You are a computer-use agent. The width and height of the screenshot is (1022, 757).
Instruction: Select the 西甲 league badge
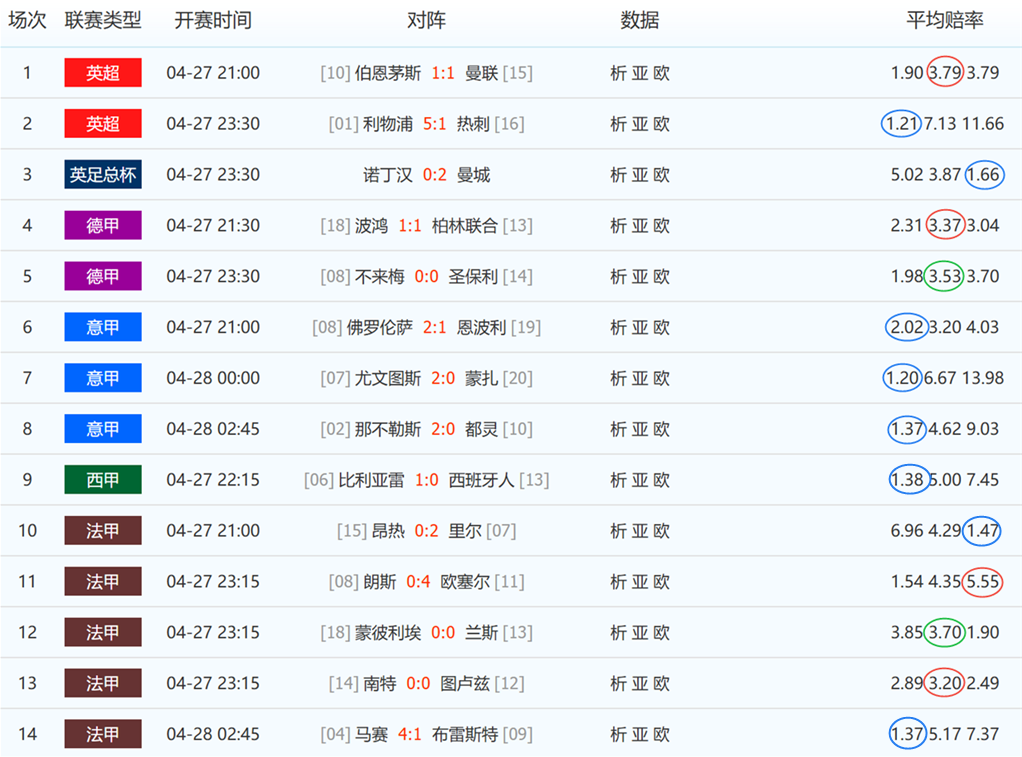[x=103, y=479]
